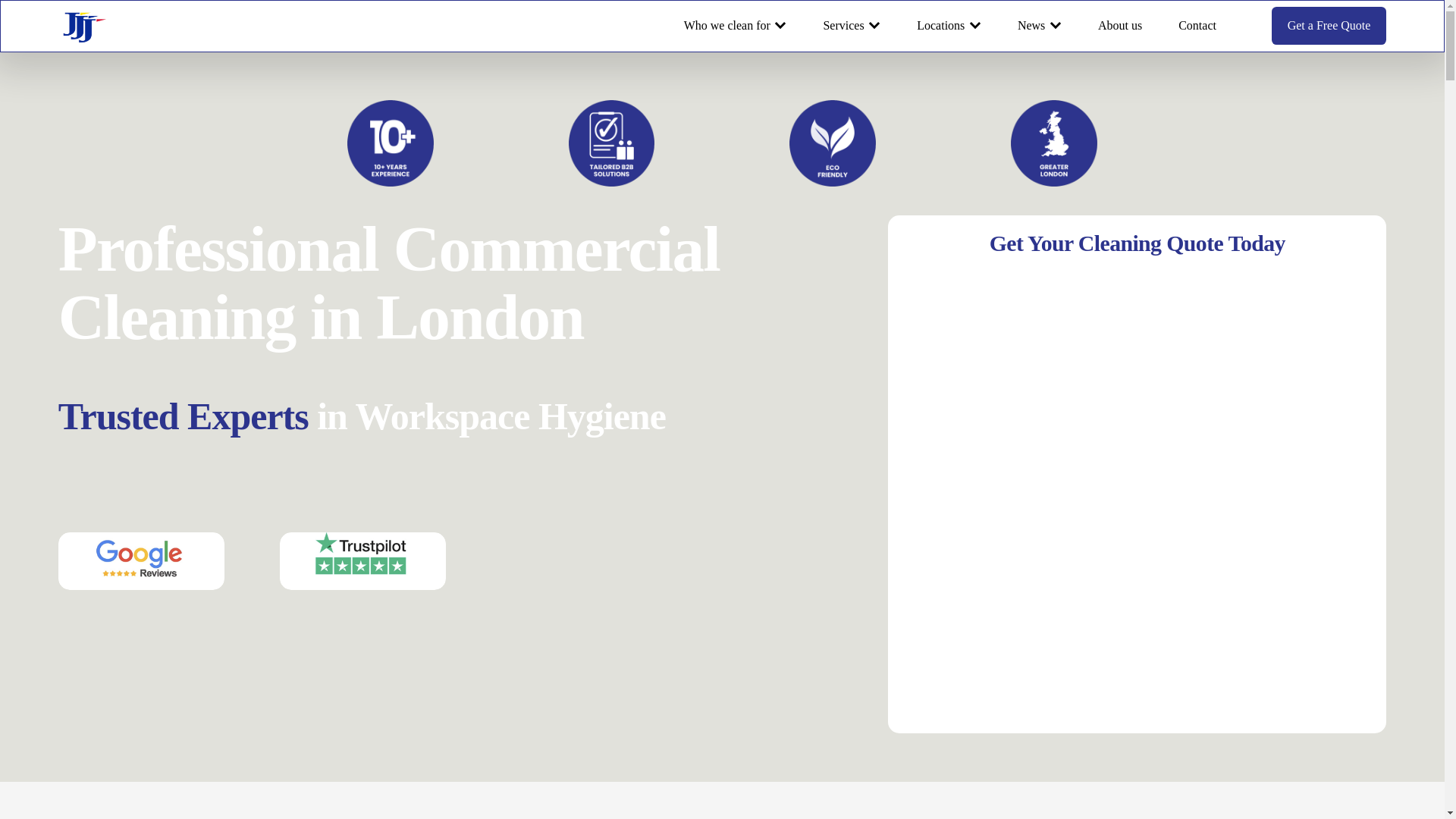Go to the Contact page

point(1197,26)
